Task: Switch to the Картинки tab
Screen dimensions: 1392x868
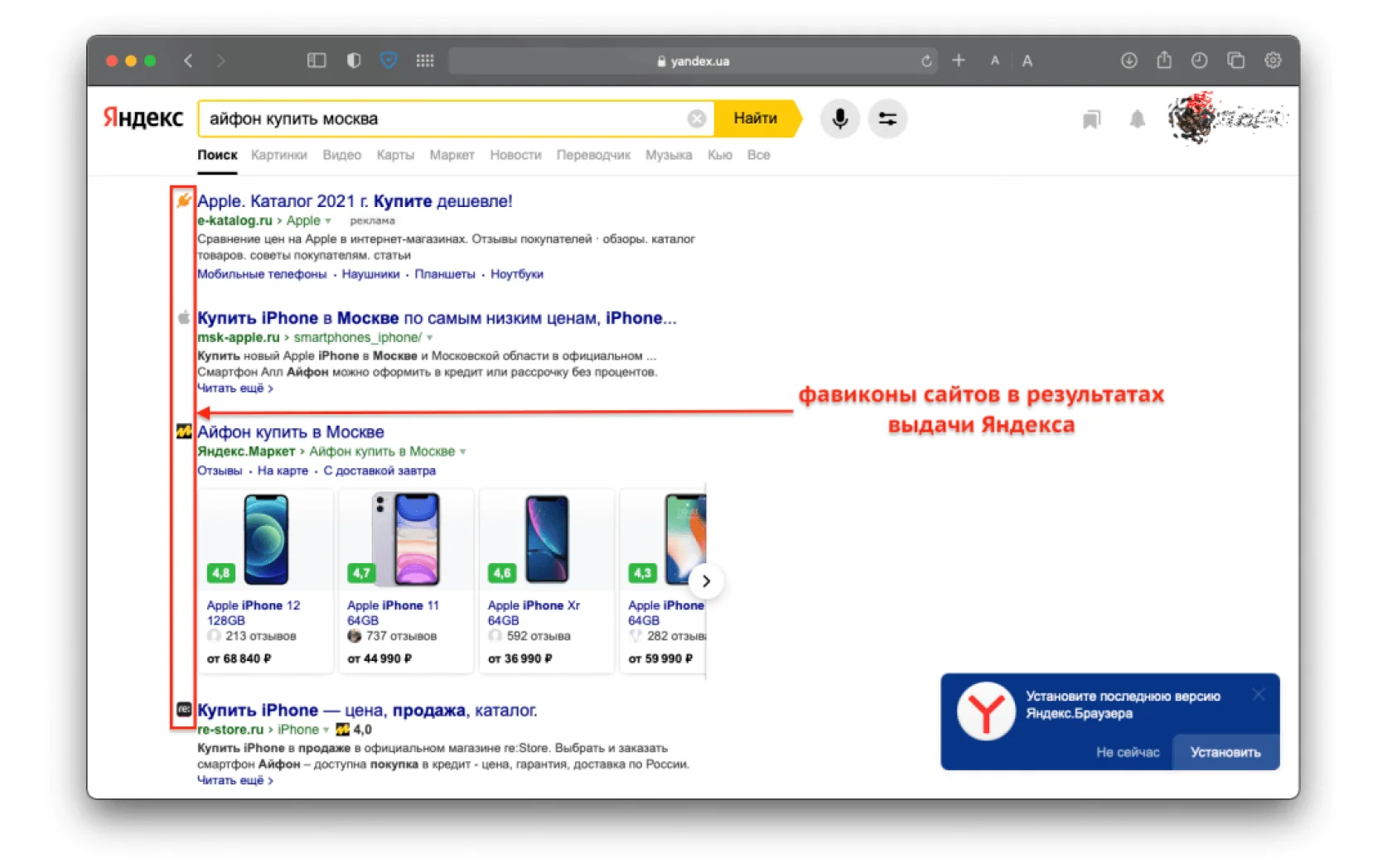Action: pyautogui.click(x=279, y=155)
